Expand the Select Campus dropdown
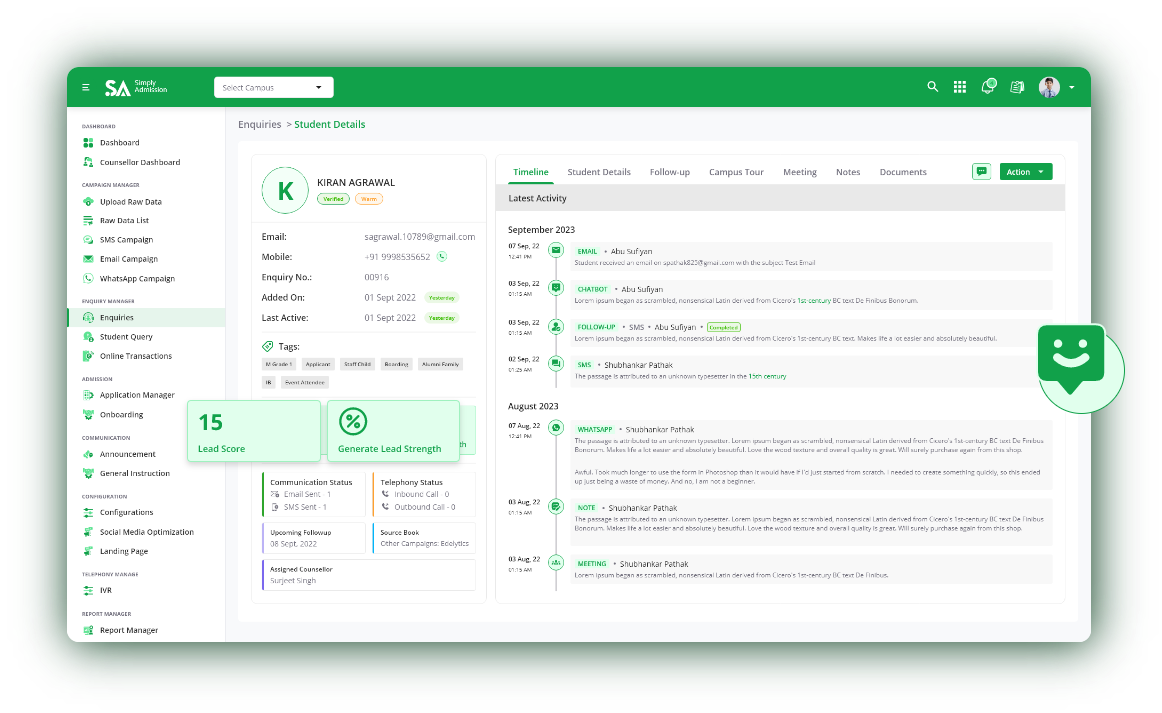 (273, 88)
